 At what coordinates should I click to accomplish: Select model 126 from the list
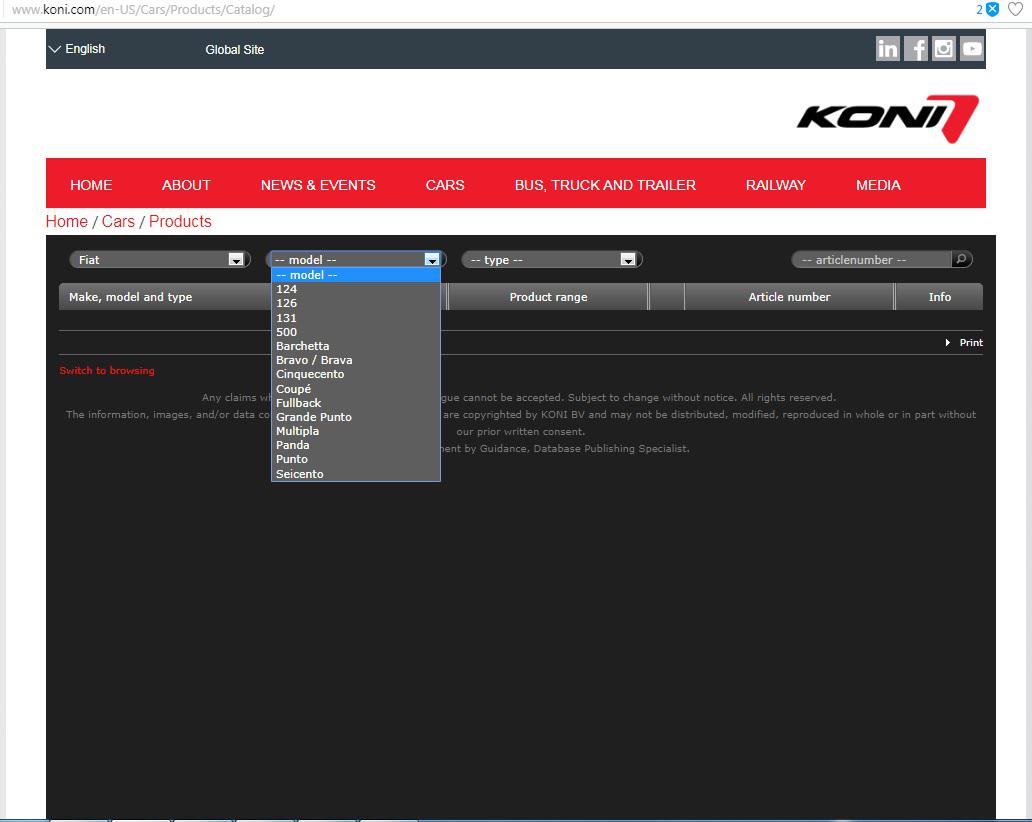[355, 303]
